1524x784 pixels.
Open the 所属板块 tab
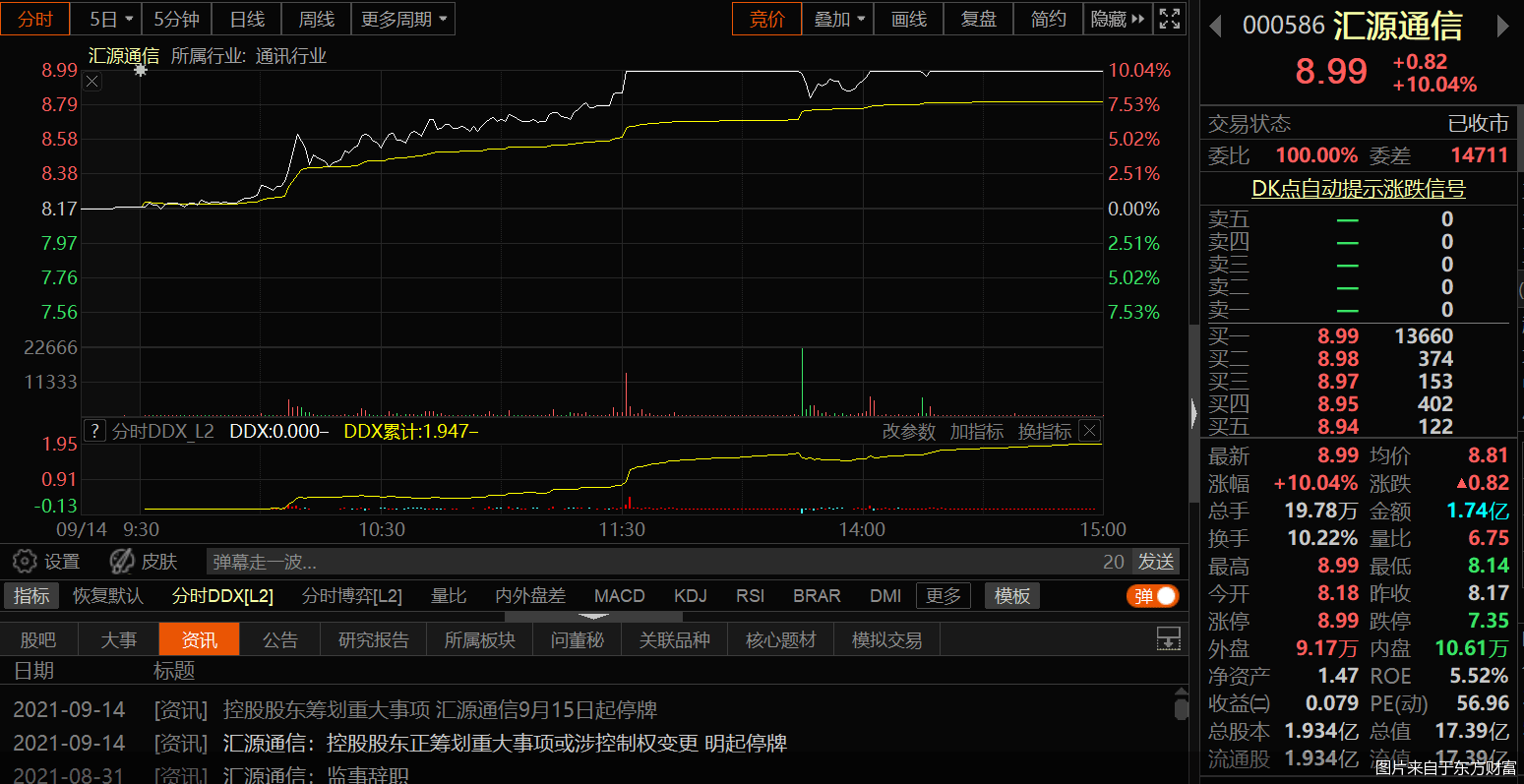click(x=480, y=639)
